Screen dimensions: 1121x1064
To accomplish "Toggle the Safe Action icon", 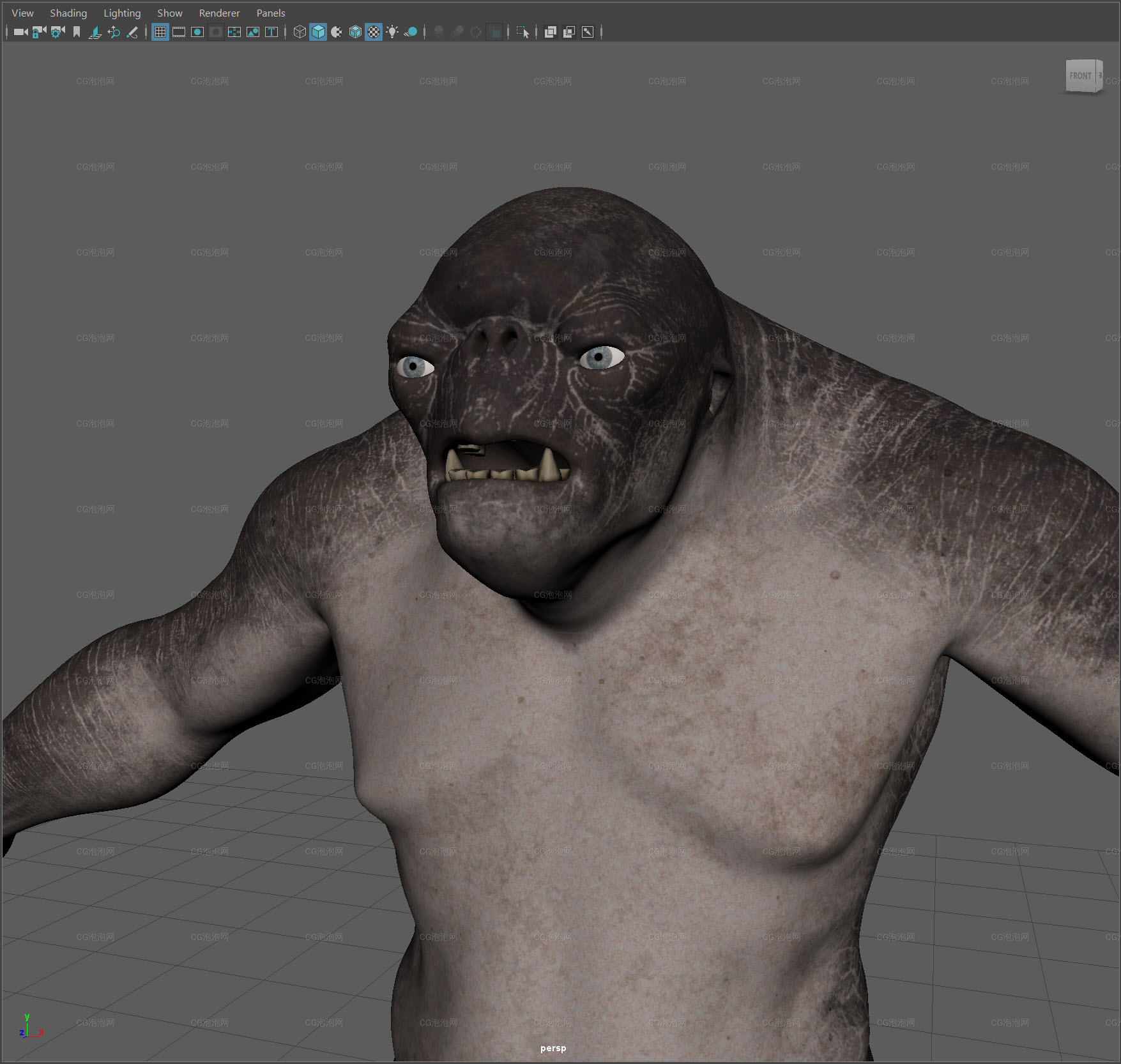I will point(253,32).
